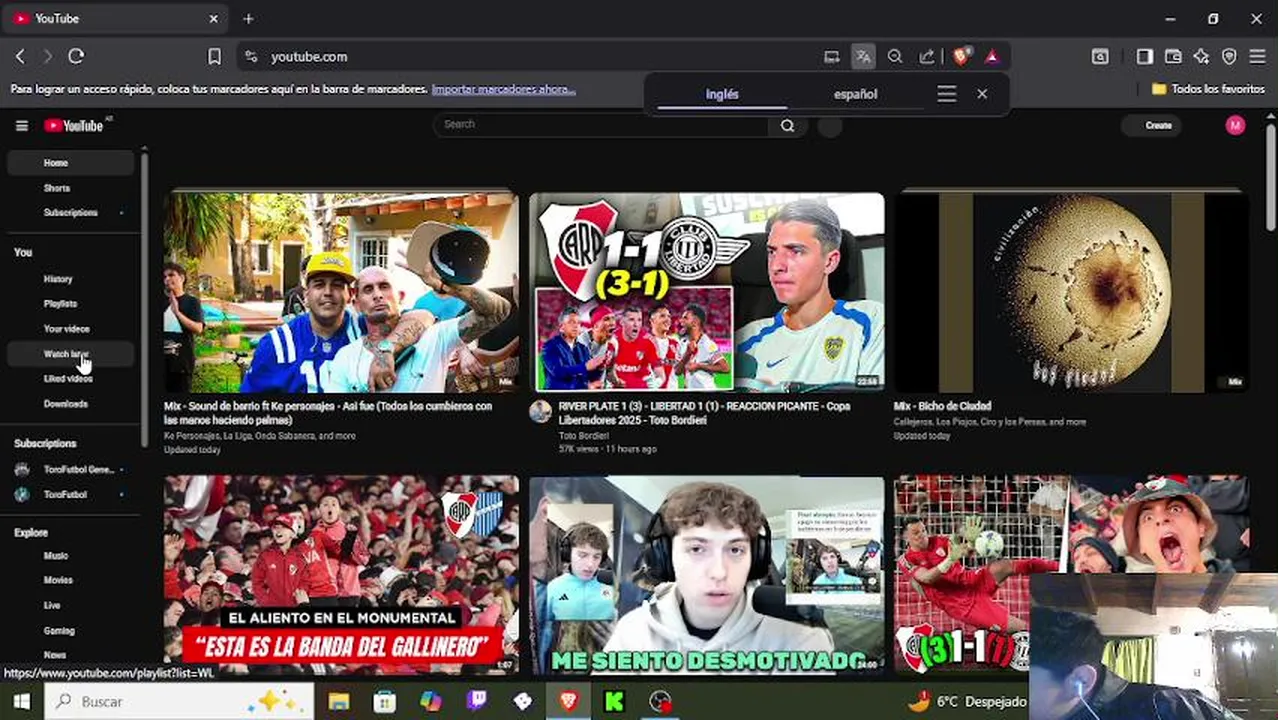Select español in translate popup
Image resolution: width=1278 pixels, height=720 pixels.
[855, 94]
